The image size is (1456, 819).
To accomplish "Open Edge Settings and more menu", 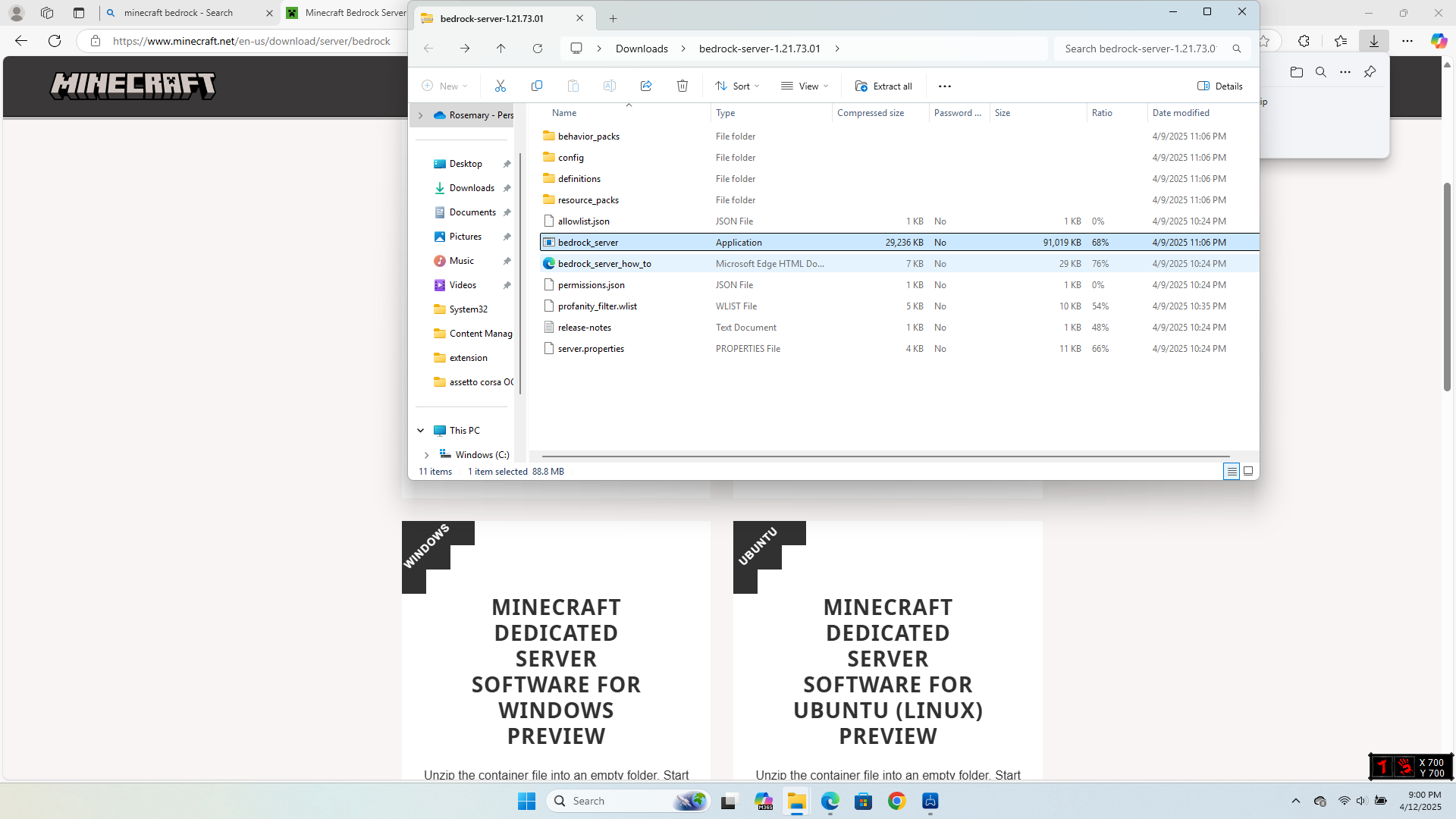I will 1407,41.
